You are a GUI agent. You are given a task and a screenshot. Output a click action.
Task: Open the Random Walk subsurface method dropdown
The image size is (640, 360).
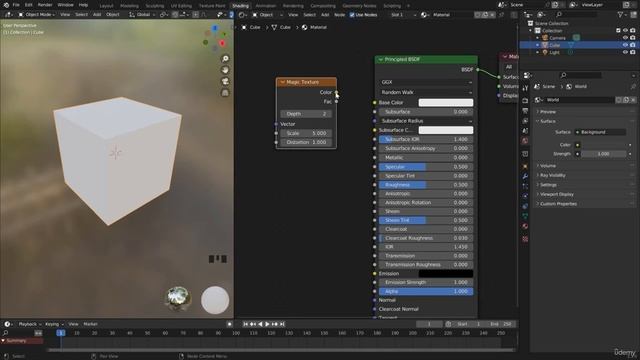426,93
